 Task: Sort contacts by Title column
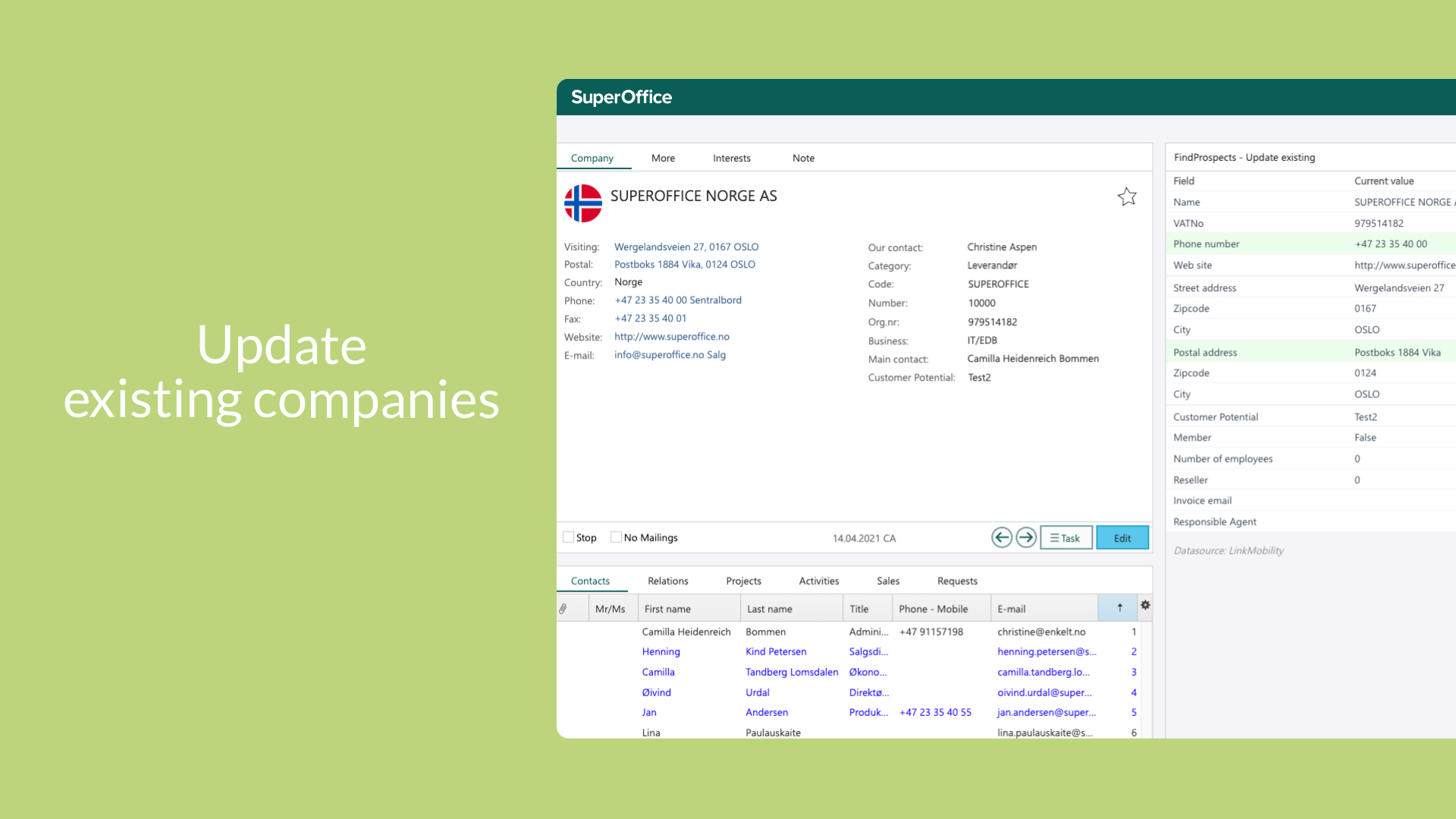(868, 608)
